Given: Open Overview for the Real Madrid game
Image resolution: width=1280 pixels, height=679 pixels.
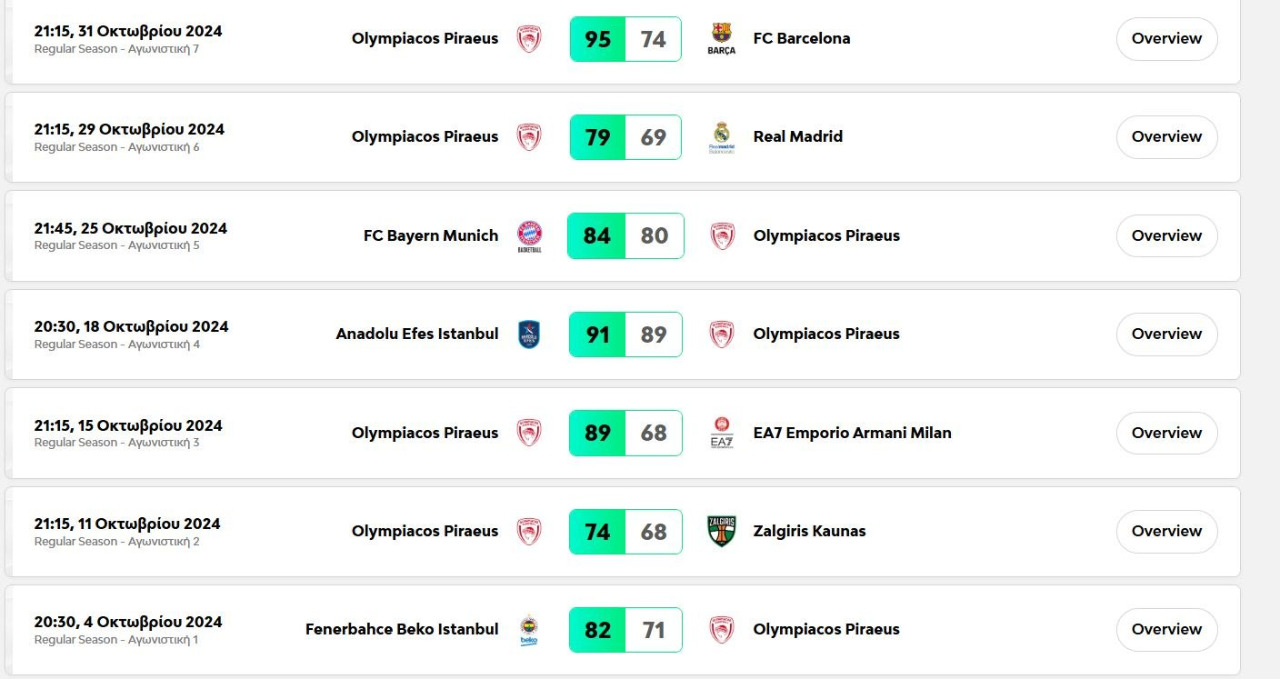Looking at the screenshot, I should [1166, 137].
